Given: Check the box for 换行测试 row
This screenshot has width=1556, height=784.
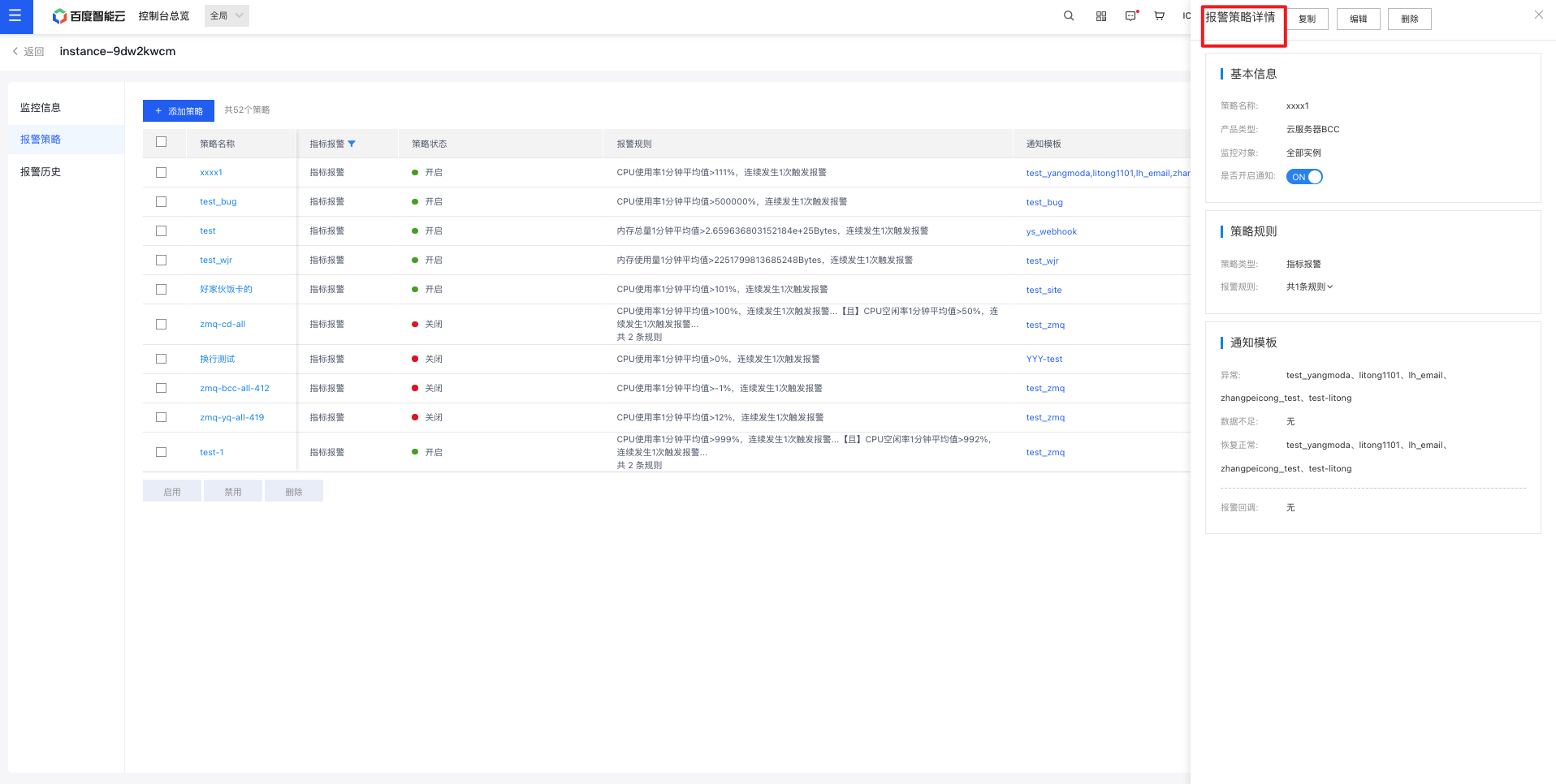Looking at the screenshot, I should tap(161, 359).
